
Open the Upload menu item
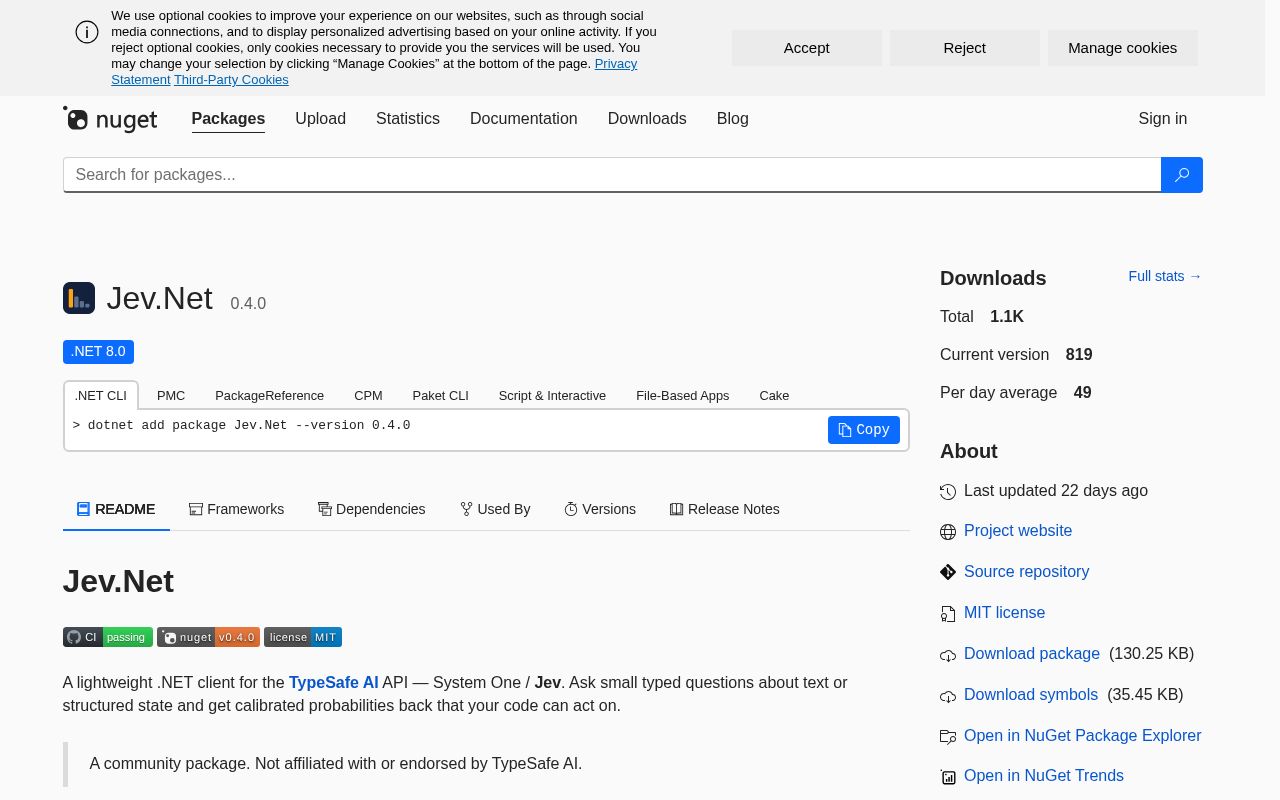pyautogui.click(x=320, y=119)
